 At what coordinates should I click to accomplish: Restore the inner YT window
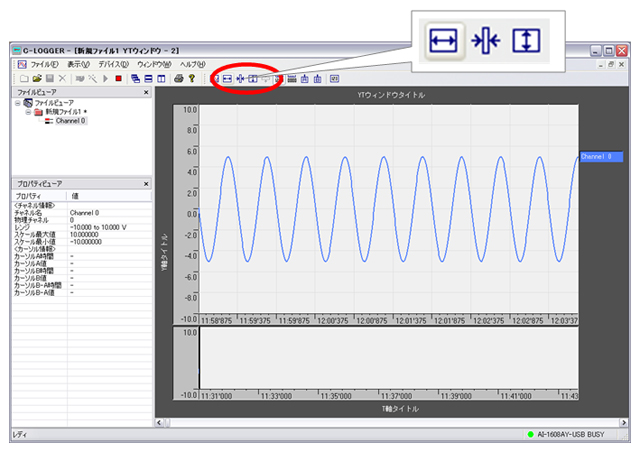coord(611,65)
